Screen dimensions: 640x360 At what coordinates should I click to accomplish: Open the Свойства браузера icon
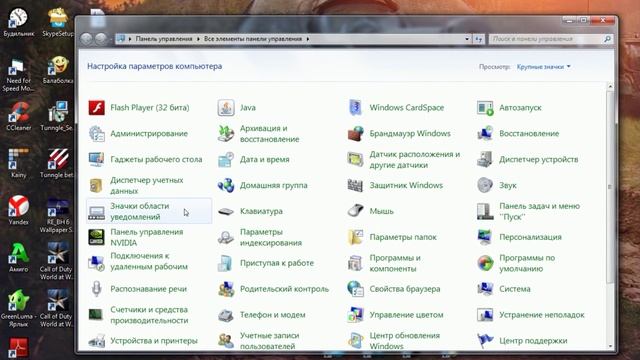(356, 289)
